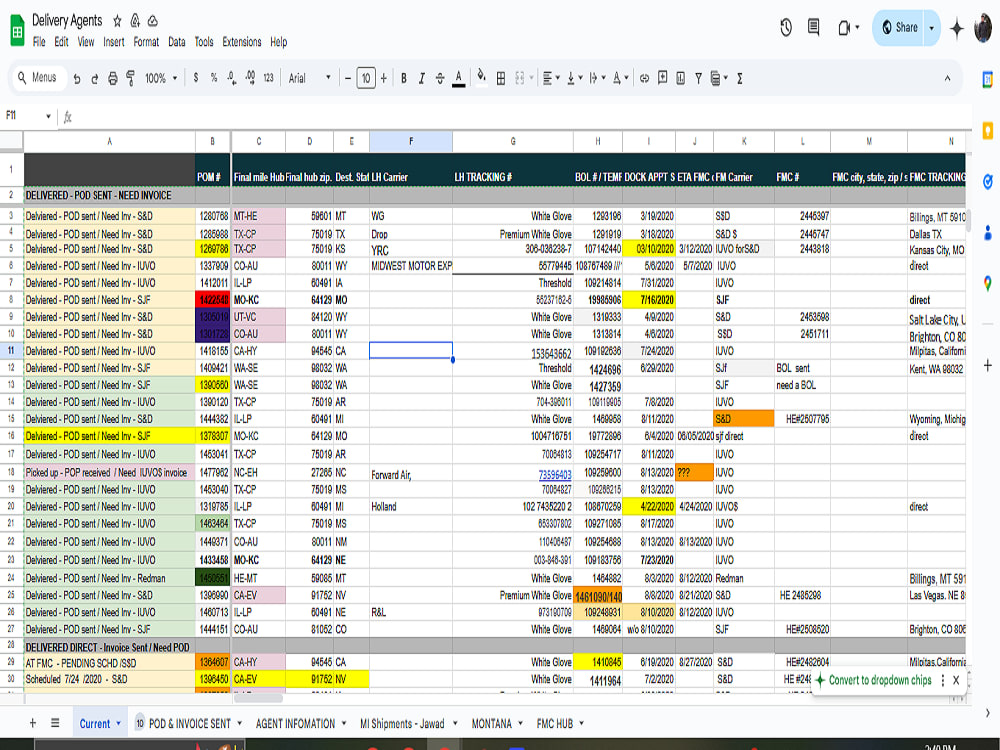The height and width of the screenshot is (750, 1000).
Task: Open the File menu
Action: click(39, 42)
